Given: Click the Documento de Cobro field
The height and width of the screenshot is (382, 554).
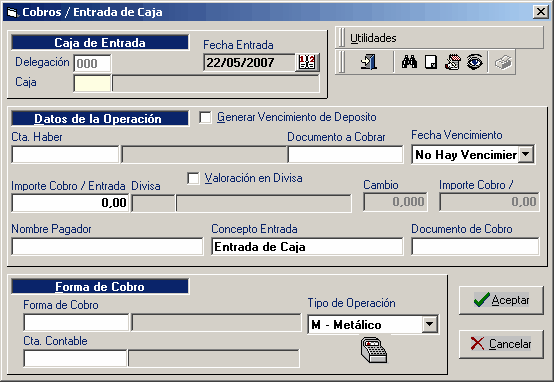Looking at the screenshot, I should tap(475, 246).
